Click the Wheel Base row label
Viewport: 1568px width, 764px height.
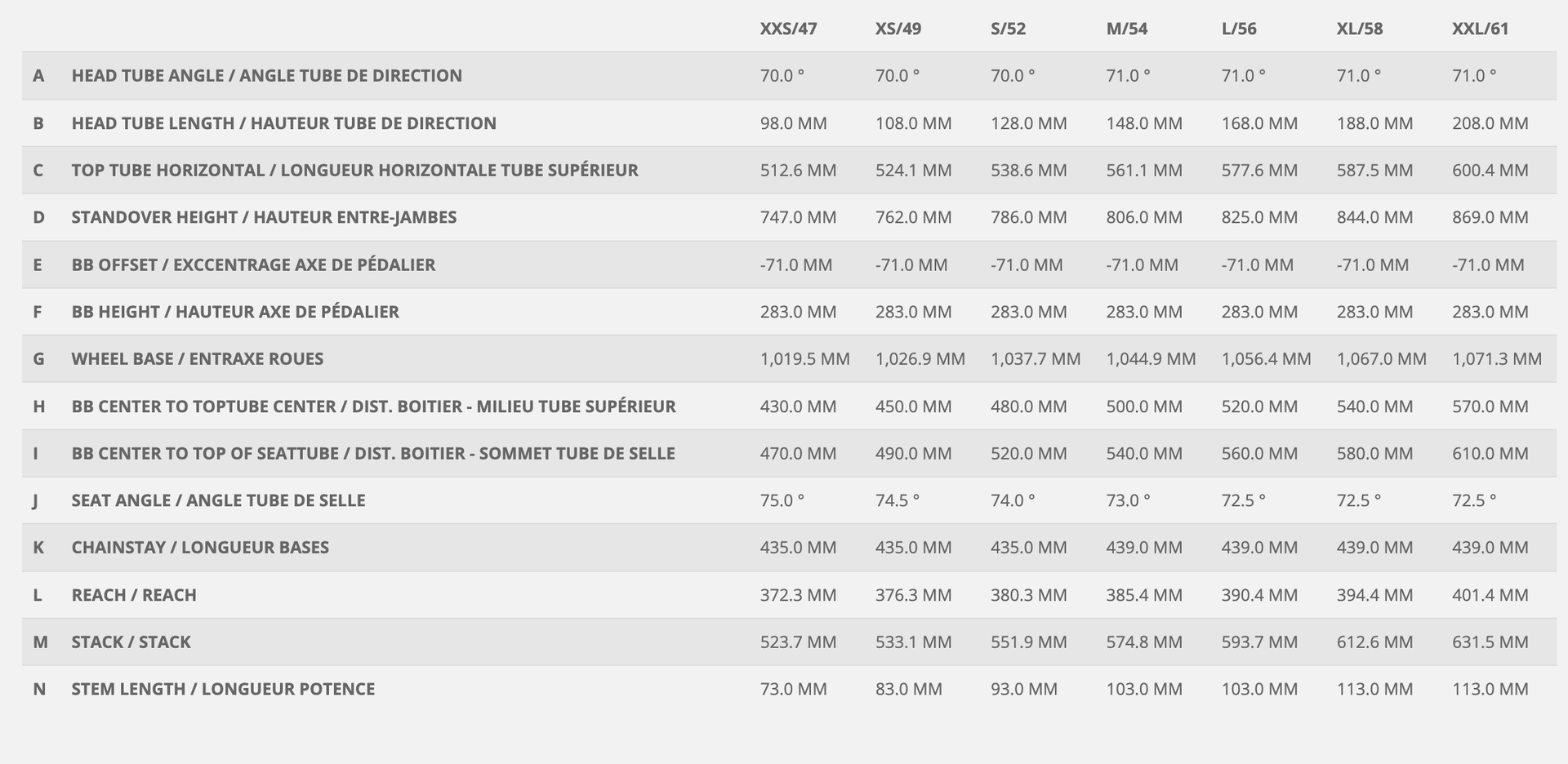(x=197, y=359)
